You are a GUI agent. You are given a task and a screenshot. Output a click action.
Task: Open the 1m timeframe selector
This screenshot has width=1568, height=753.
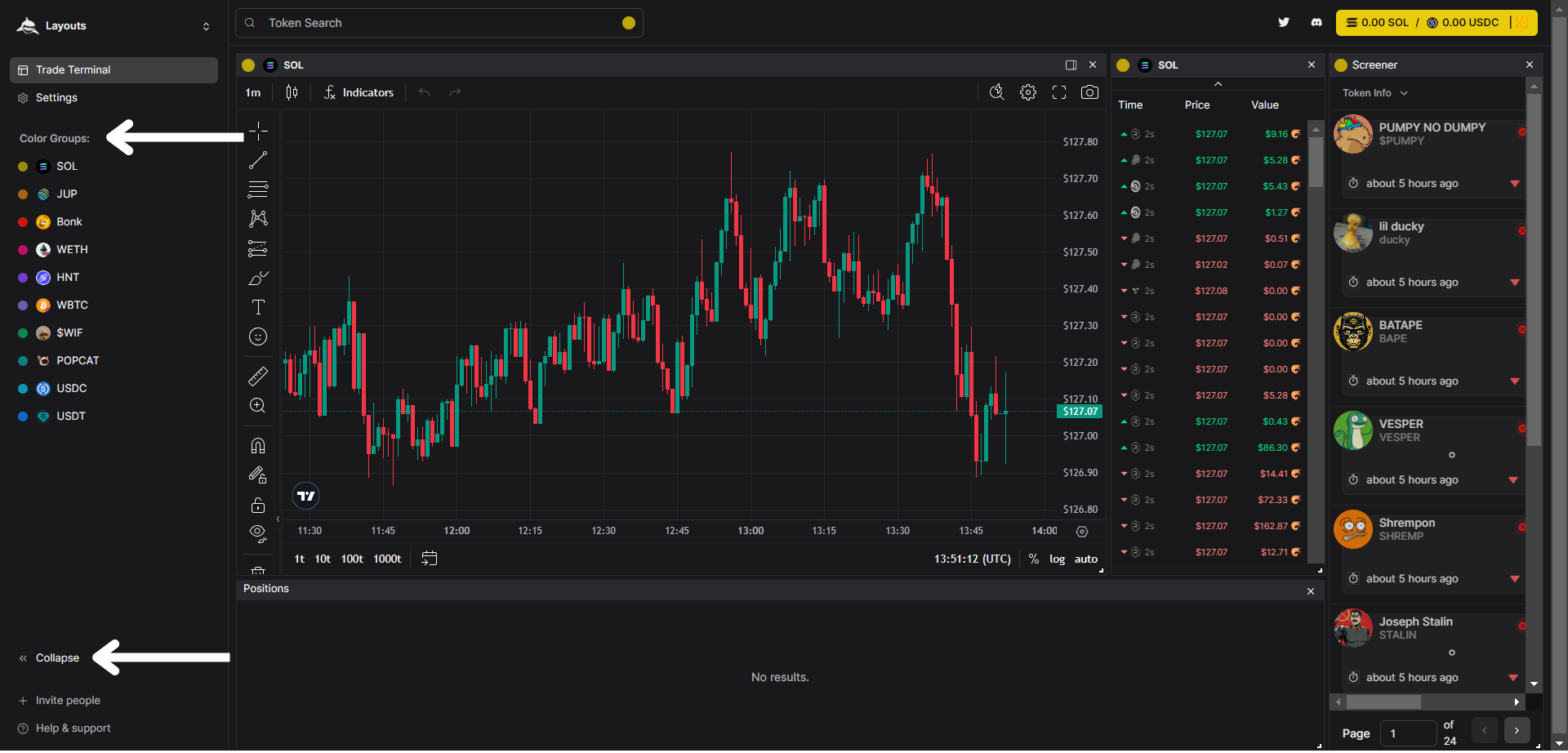click(x=253, y=93)
